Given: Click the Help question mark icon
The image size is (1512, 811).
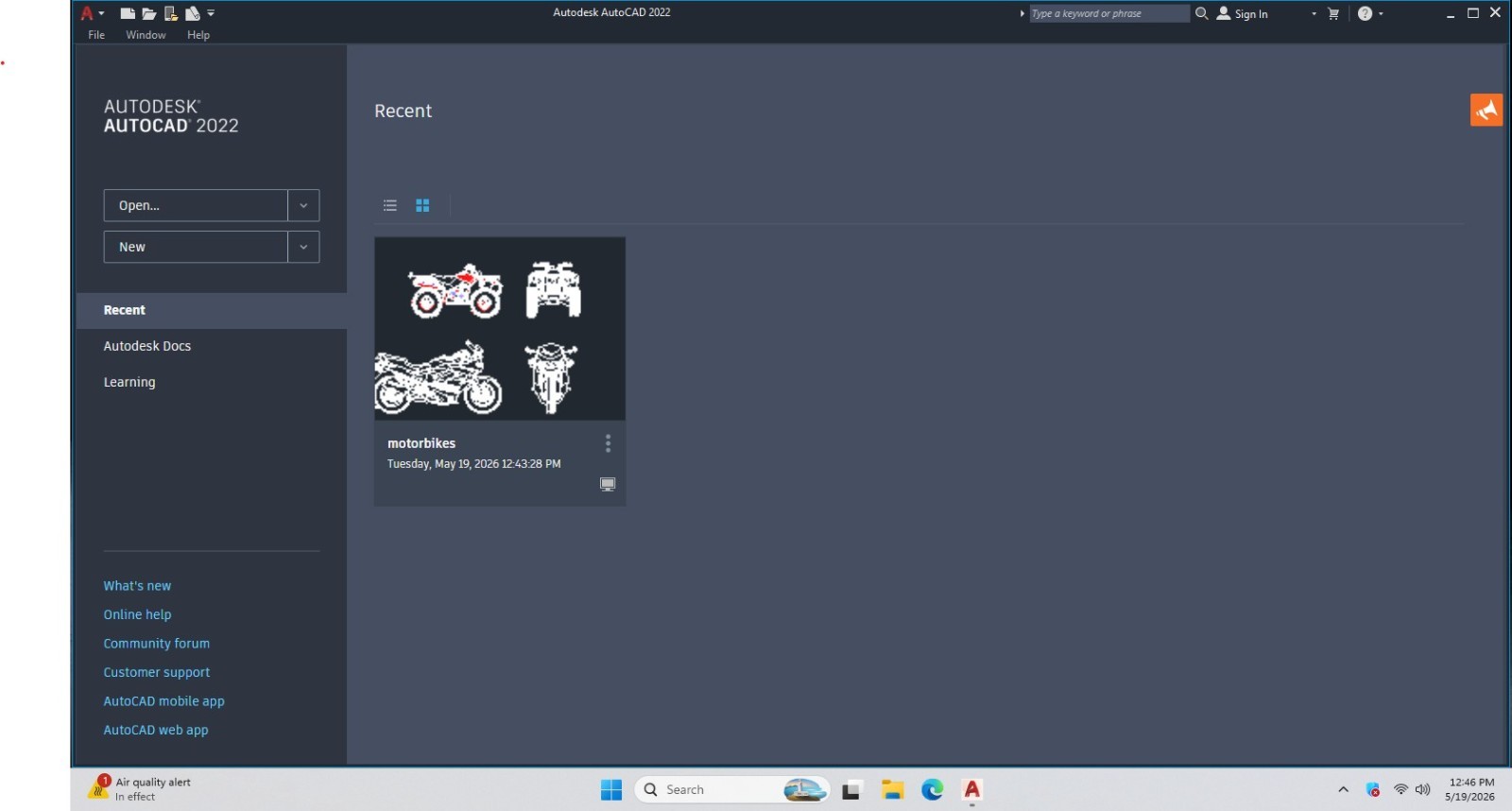Looking at the screenshot, I should coord(1365,13).
